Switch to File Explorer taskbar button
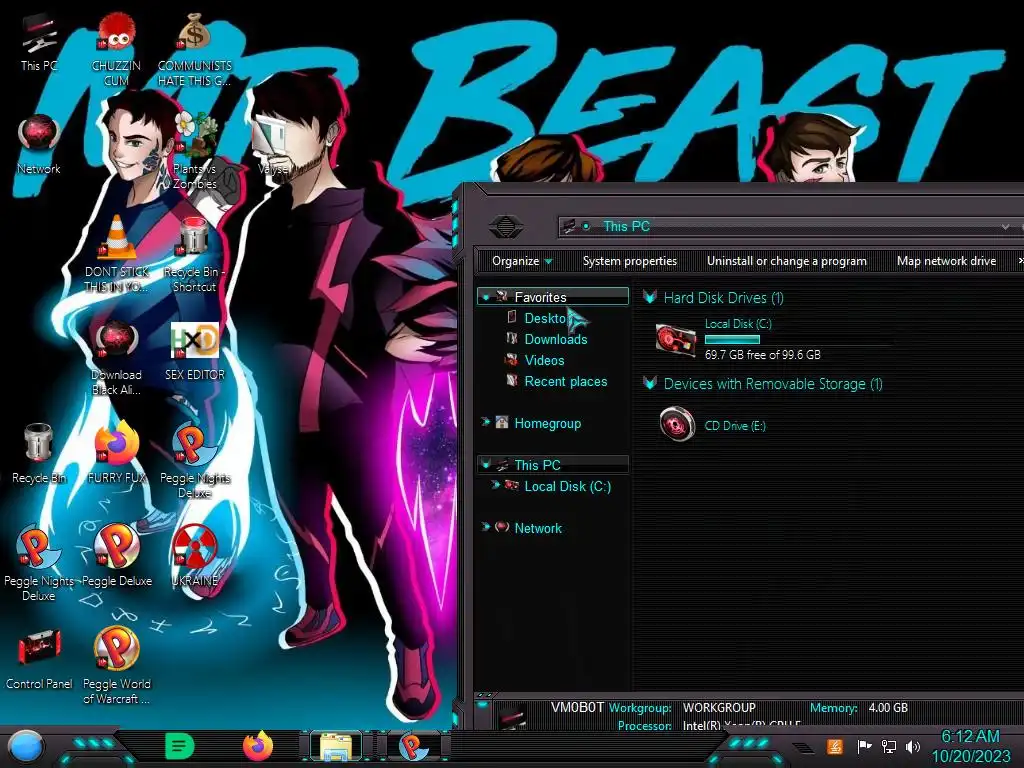This screenshot has width=1024, height=768. coord(336,746)
